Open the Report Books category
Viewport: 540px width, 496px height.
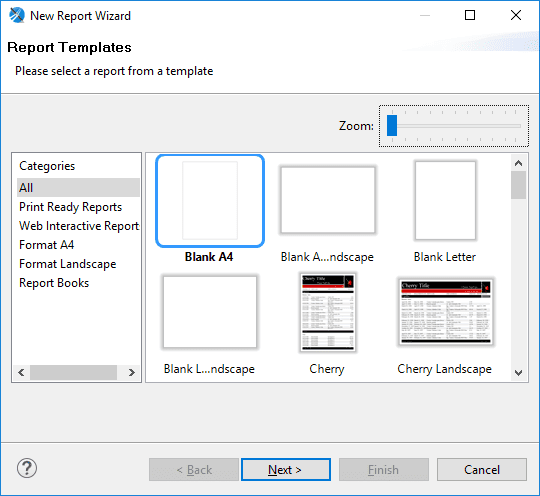tap(54, 283)
